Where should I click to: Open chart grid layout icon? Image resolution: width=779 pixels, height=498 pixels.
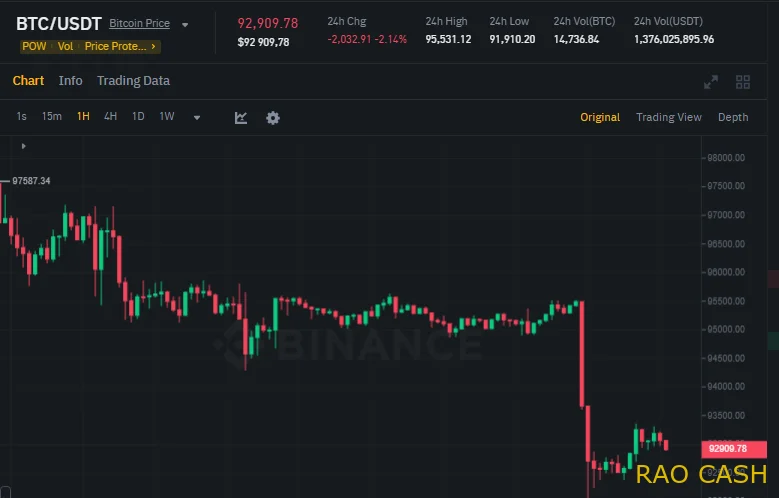click(743, 82)
